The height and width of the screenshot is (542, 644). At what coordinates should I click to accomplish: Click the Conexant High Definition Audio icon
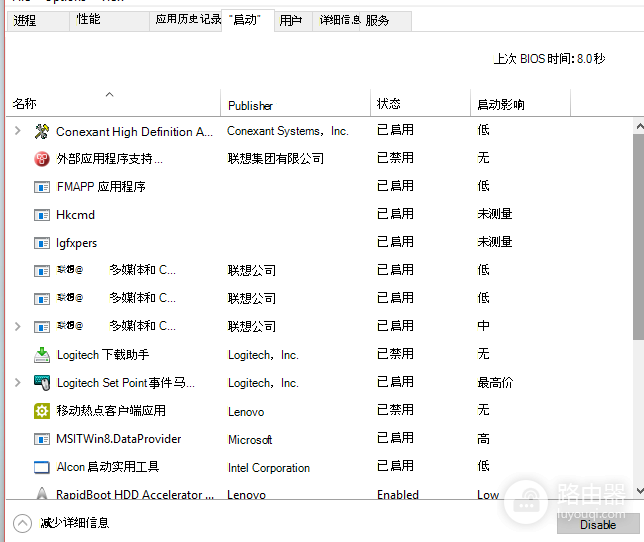[x=42, y=131]
